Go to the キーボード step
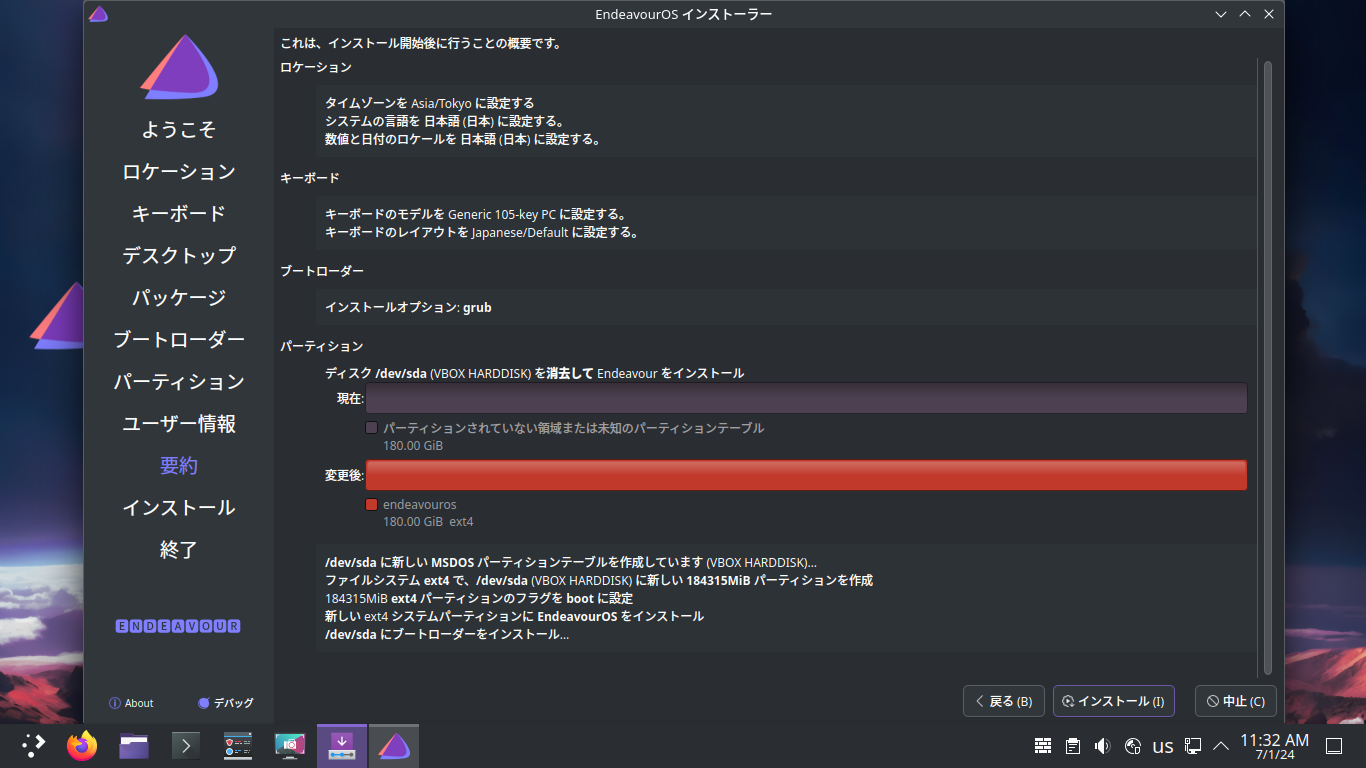Image resolution: width=1366 pixels, height=768 pixels. (179, 214)
